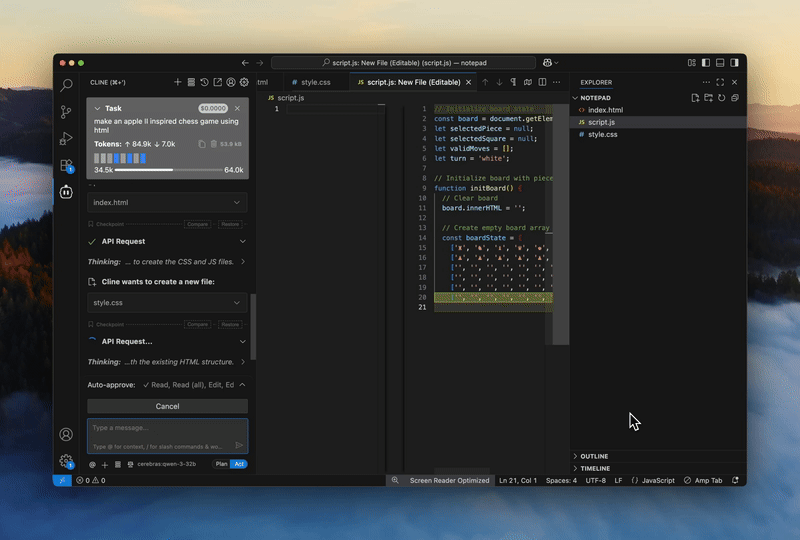Switch to the style.css editor tab
This screenshot has height=540, width=800.
pyautogui.click(x=315, y=82)
